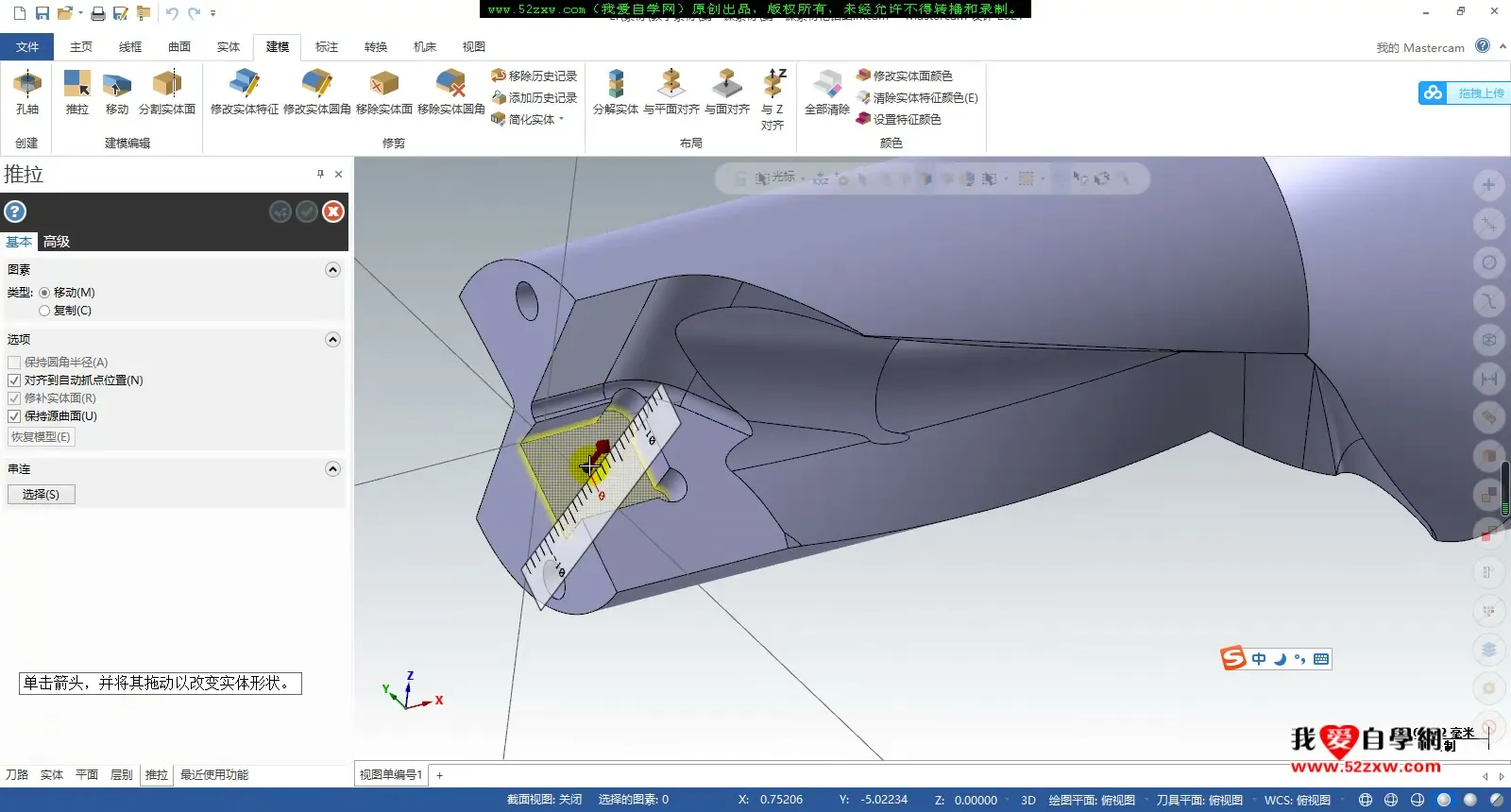Image resolution: width=1511 pixels, height=812 pixels.
Task: Open the 简化实体 dropdown arrow
Action: point(561,120)
